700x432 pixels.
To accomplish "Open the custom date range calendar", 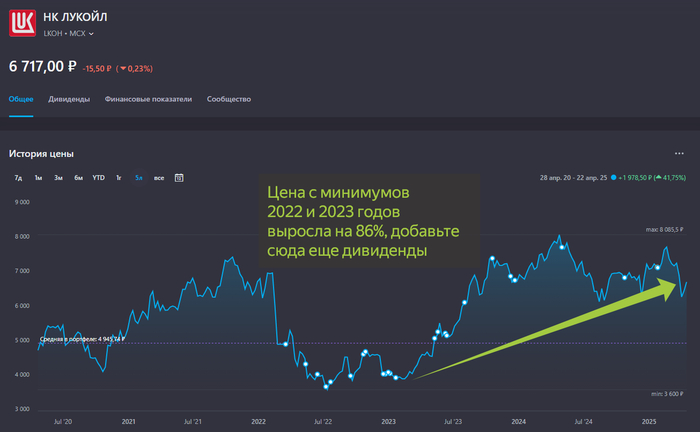I will [179, 177].
